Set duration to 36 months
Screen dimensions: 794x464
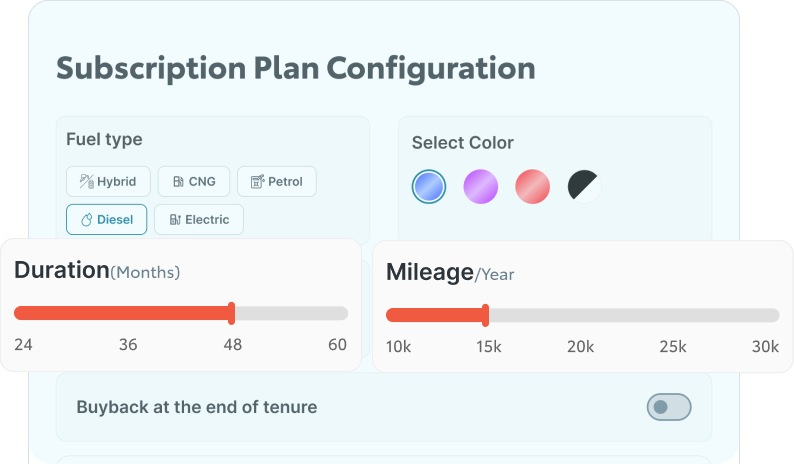pos(128,313)
